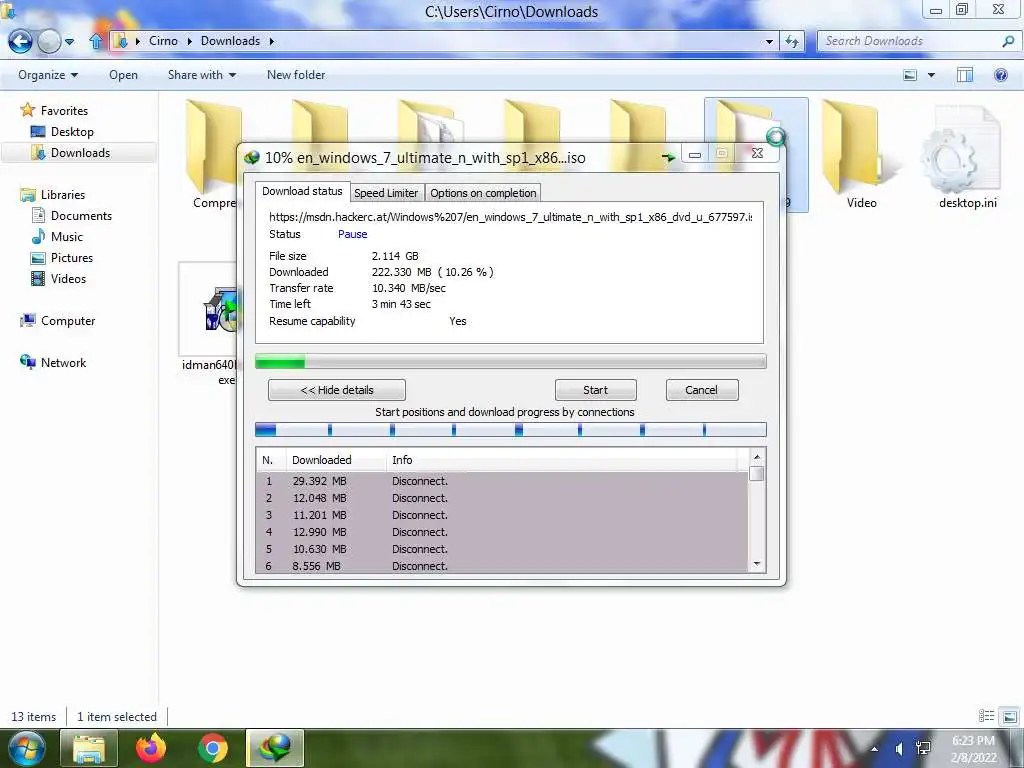Expand the address bar history dropdown
1024x768 pixels.
(769, 42)
